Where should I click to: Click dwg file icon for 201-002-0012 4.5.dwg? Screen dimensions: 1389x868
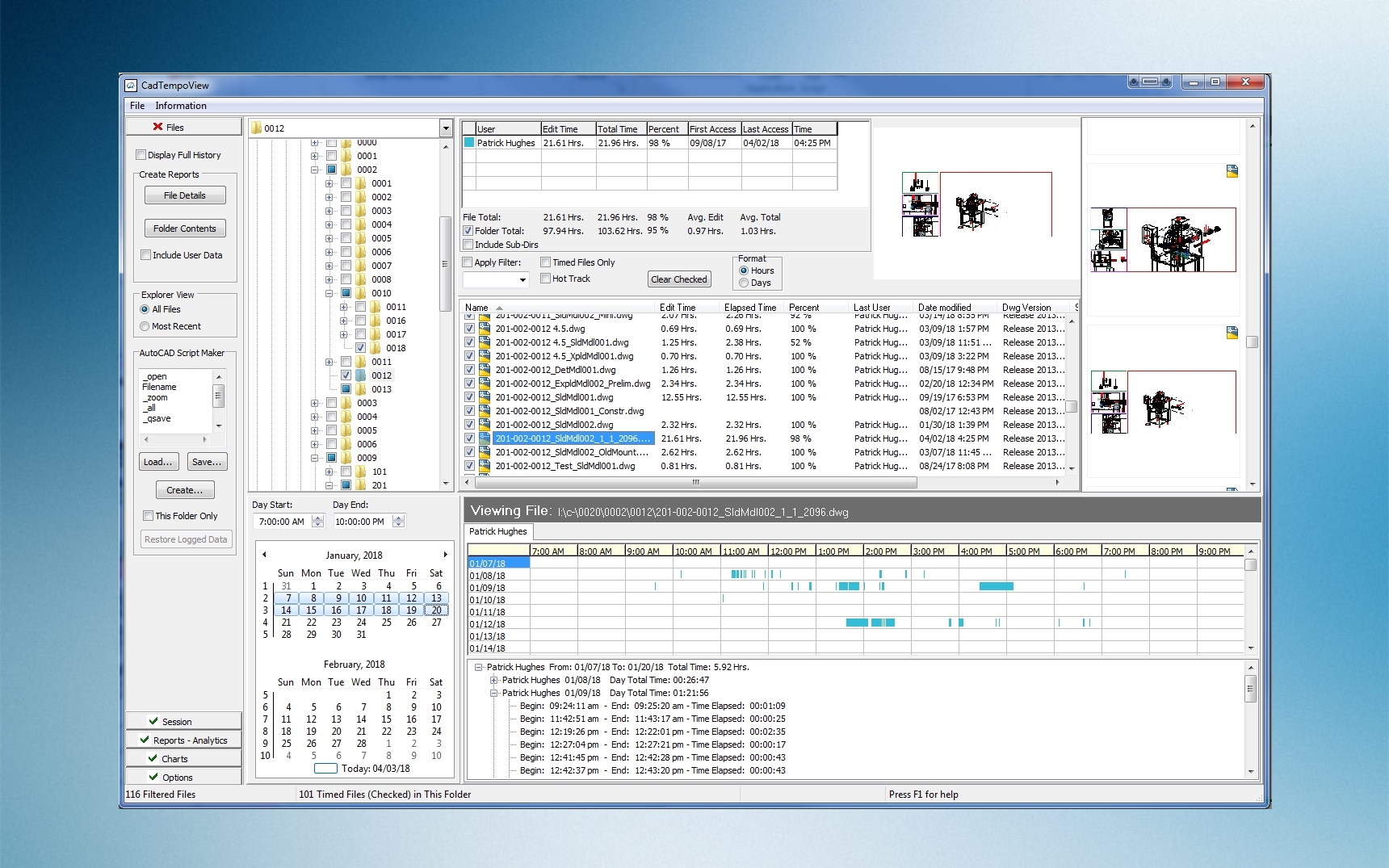tap(485, 329)
